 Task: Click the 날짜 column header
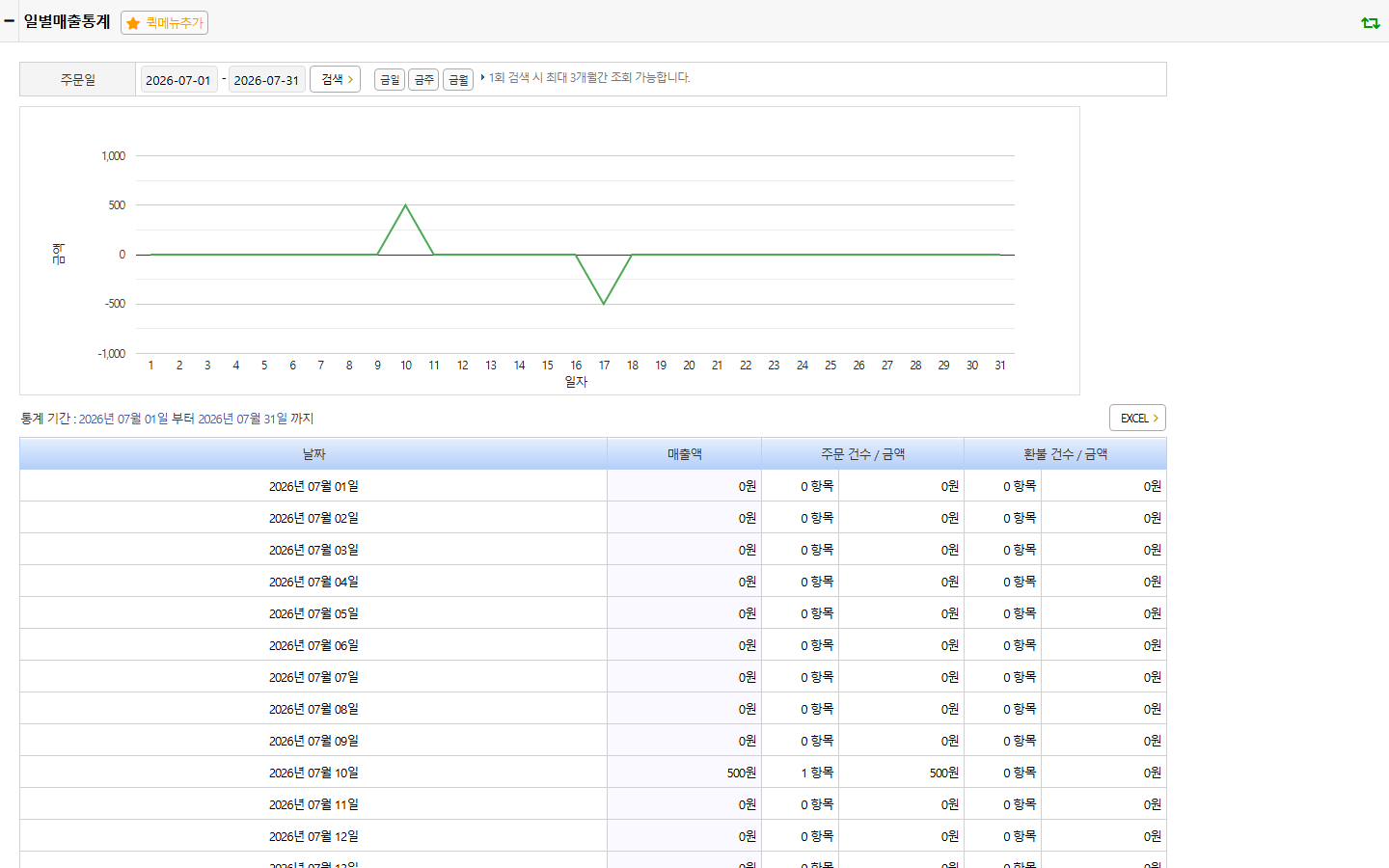tap(313, 453)
